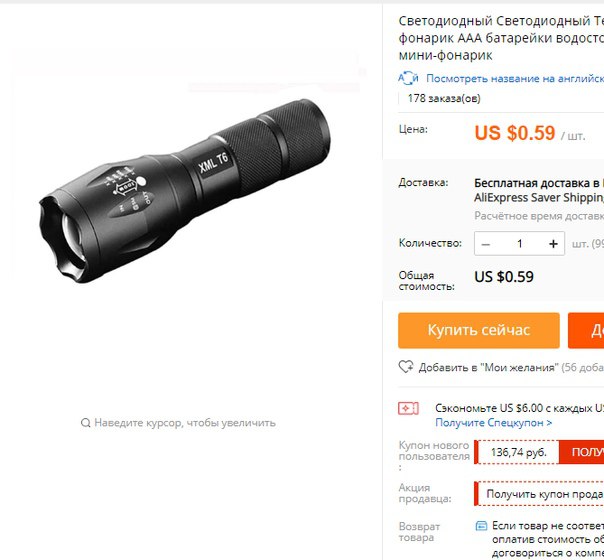Click the red coupon ticket icon
The width and height of the screenshot is (604, 560).
(408, 408)
